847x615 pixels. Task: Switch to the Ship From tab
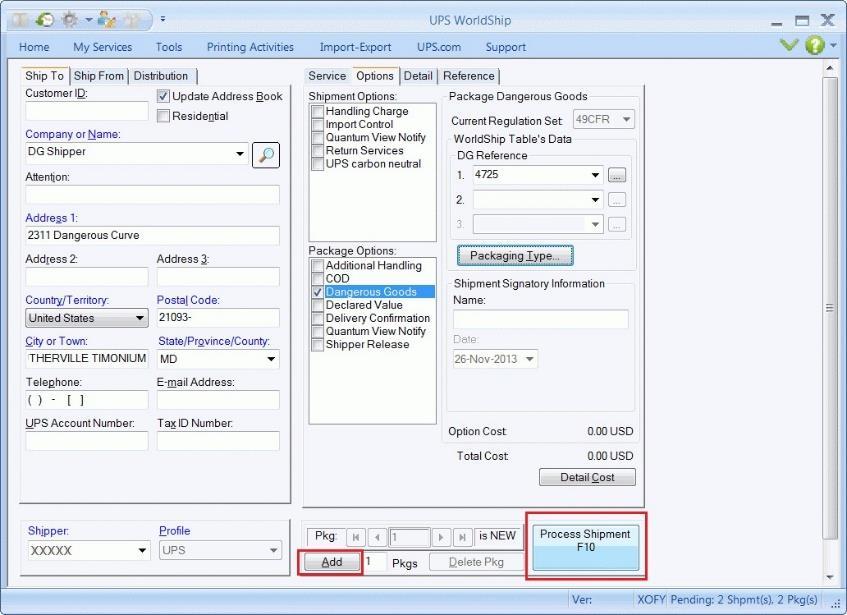pyautogui.click(x=99, y=76)
